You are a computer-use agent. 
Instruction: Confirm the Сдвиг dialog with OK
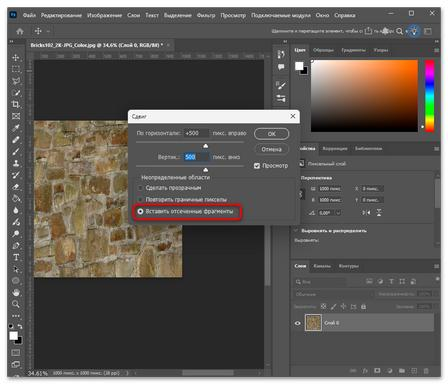pos(271,134)
